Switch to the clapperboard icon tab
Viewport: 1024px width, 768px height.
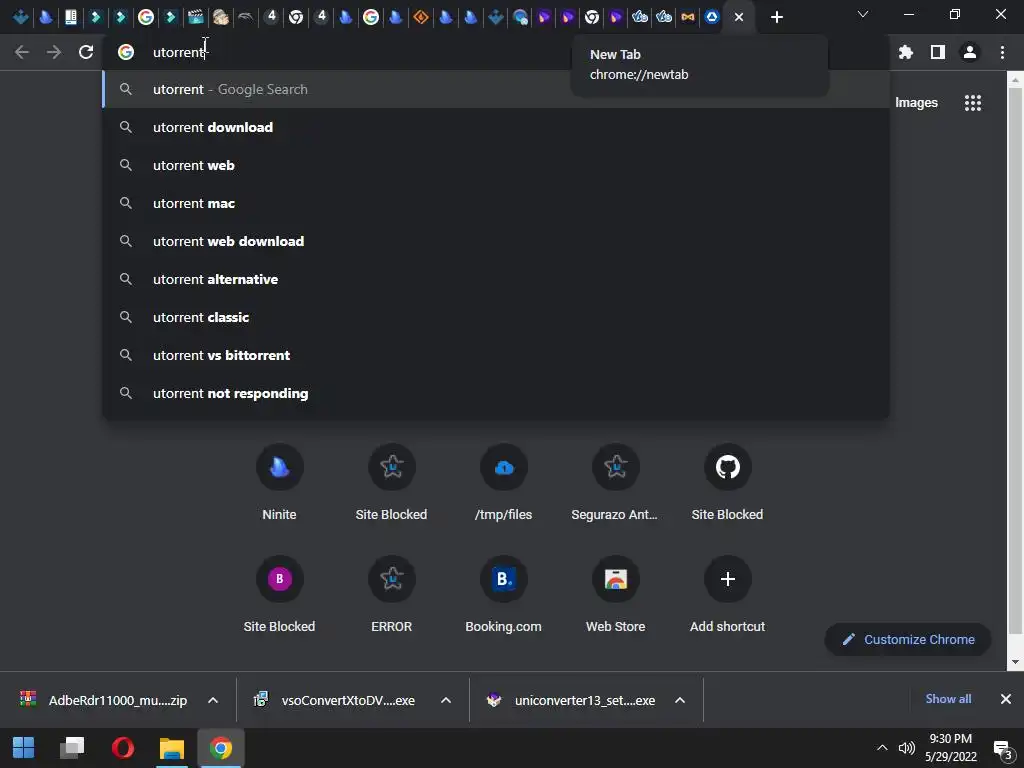[195, 17]
